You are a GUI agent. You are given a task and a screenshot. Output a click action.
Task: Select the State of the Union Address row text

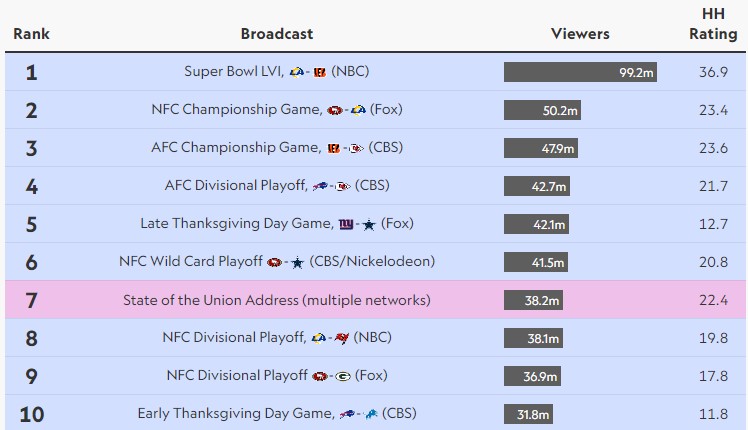277,300
